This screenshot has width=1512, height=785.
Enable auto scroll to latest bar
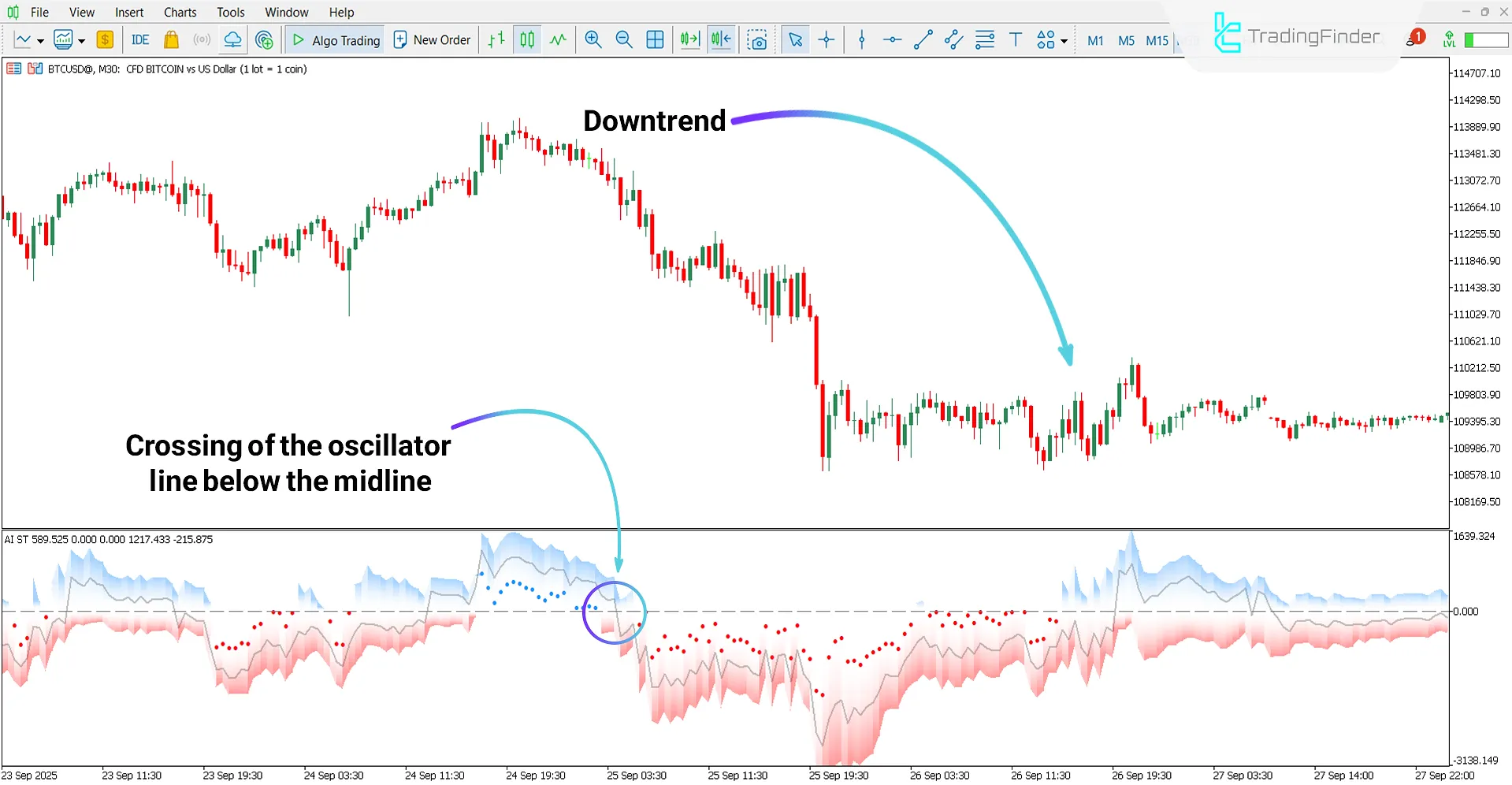pos(689,39)
